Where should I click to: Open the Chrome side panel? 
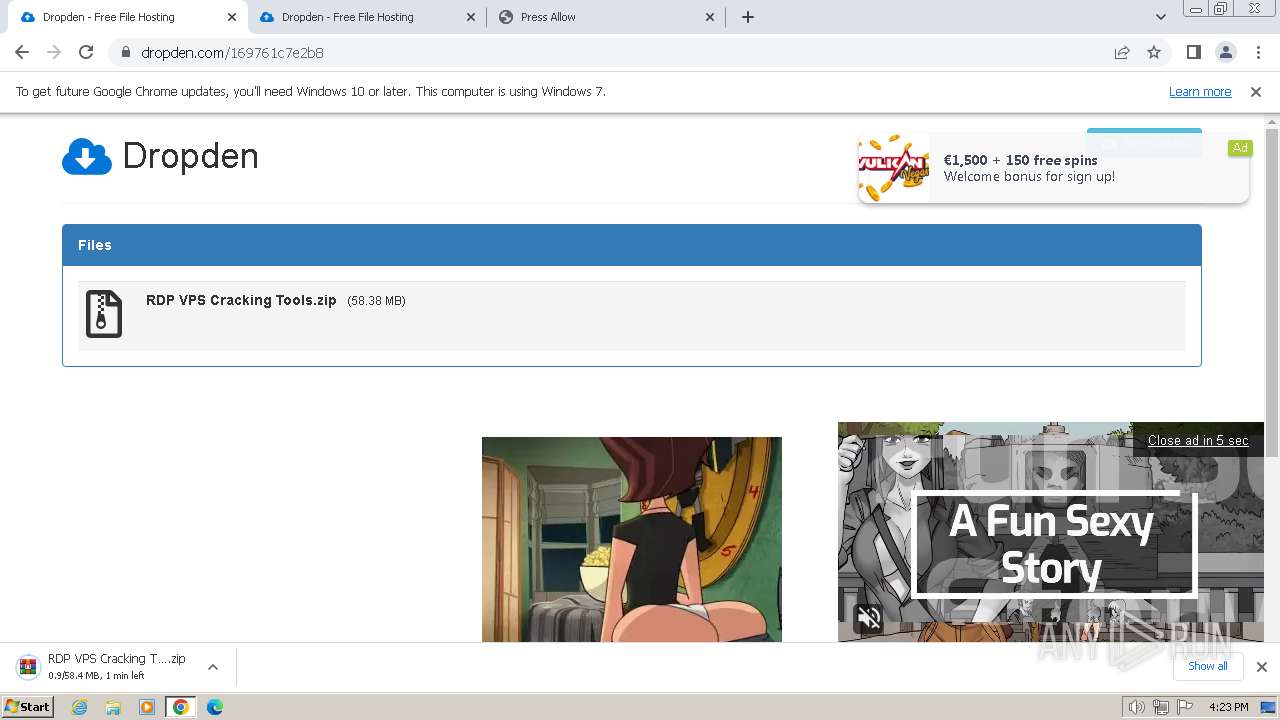pyautogui.click(x=1193, y=52)
